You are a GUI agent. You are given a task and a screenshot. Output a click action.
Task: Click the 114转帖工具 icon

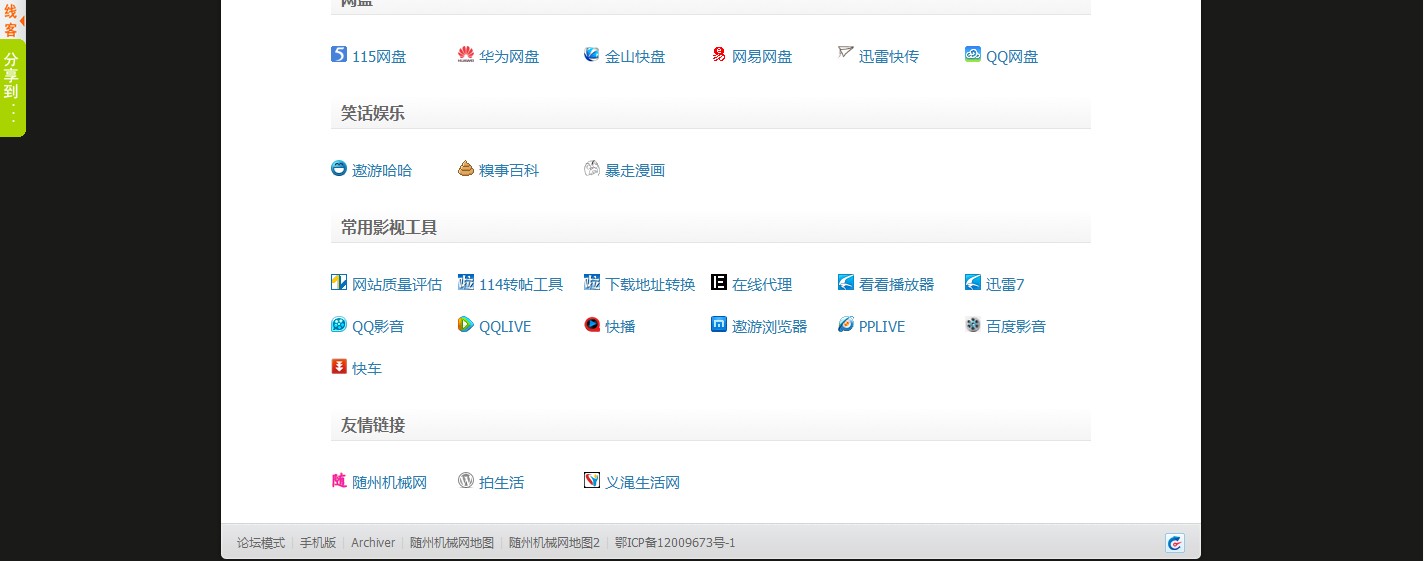(x=466, y=282)
